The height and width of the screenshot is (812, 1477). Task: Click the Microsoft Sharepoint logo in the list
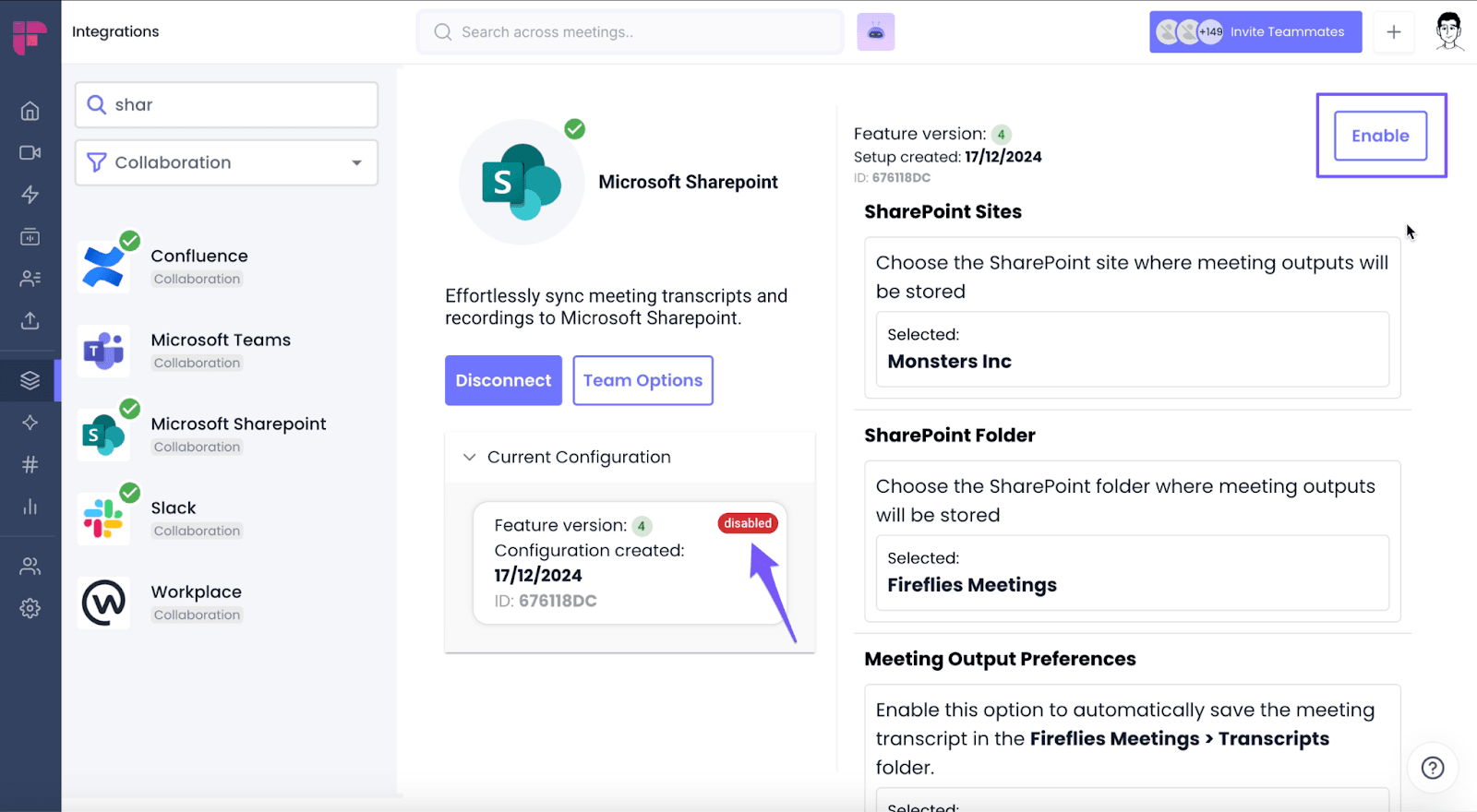tap(103, 435)
